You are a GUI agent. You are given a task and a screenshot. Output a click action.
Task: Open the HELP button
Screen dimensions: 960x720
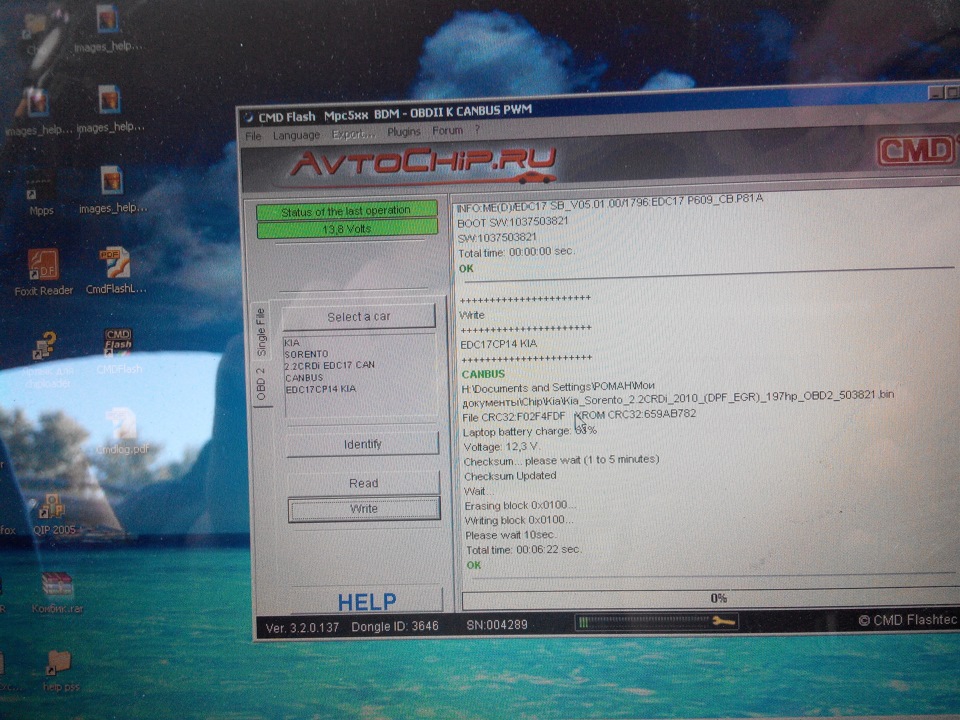coord(367,602)
